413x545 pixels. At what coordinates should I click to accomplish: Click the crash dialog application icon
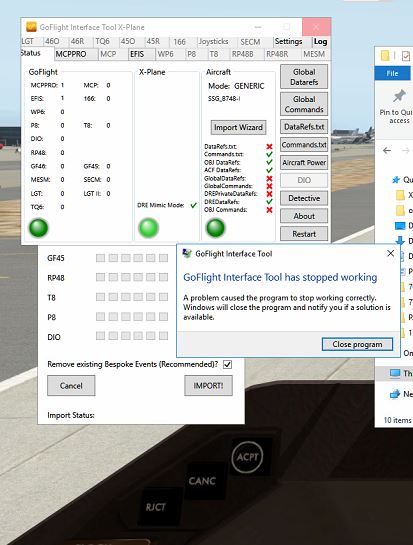(x=187, y=253)
